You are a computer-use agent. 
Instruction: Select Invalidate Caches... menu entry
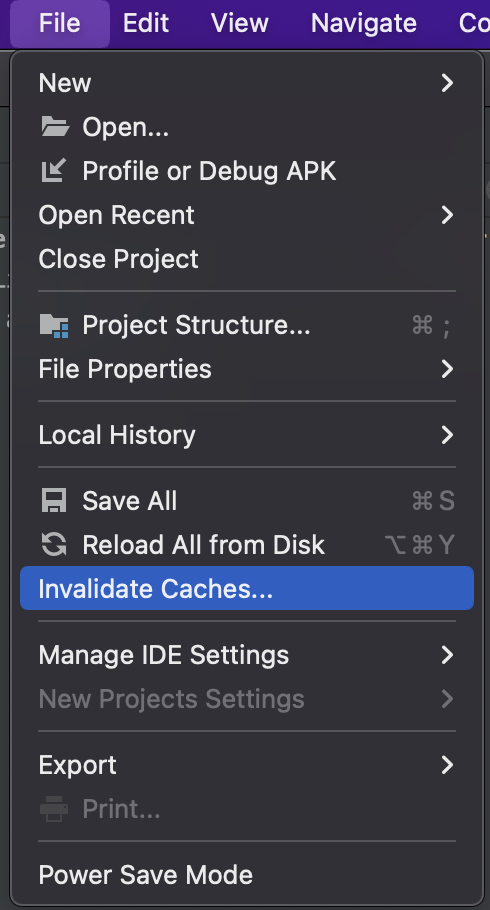pos(247,588)
